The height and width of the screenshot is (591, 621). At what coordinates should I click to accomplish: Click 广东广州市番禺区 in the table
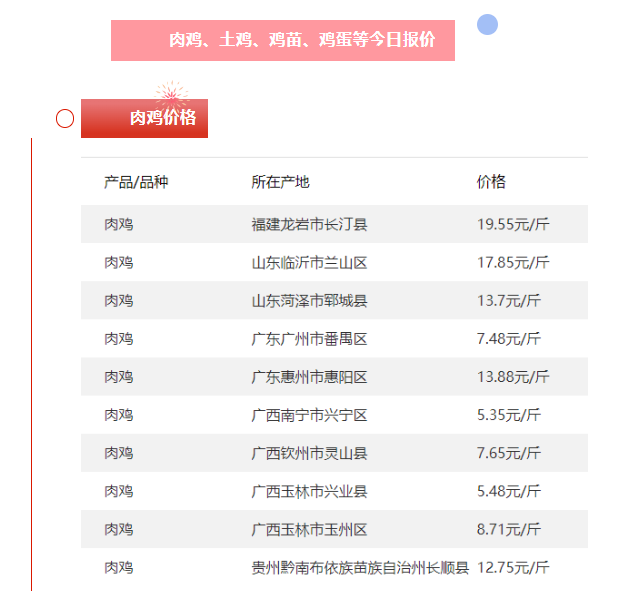tap(309, 339)
